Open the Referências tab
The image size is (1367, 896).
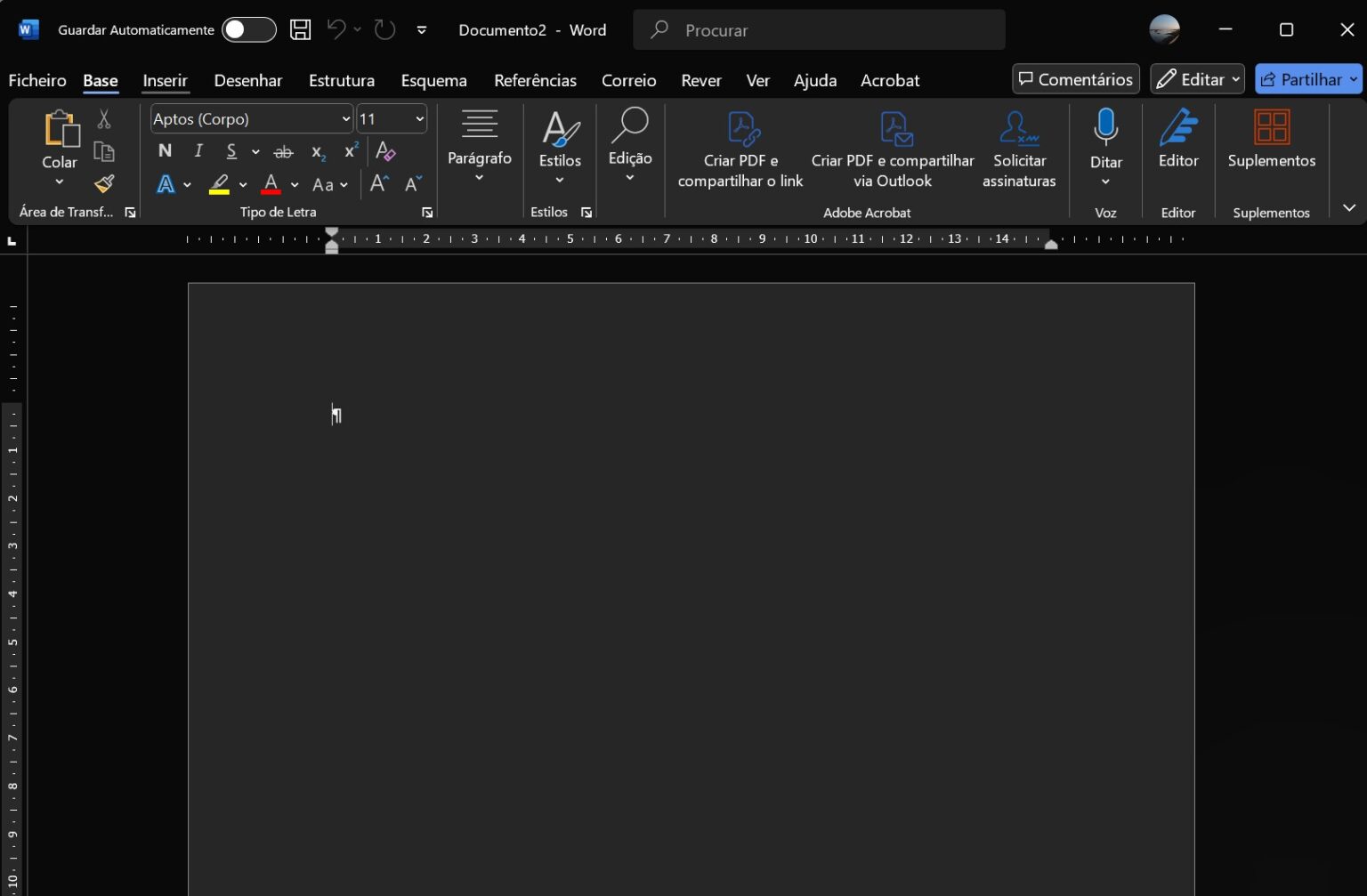pos(535,80)
